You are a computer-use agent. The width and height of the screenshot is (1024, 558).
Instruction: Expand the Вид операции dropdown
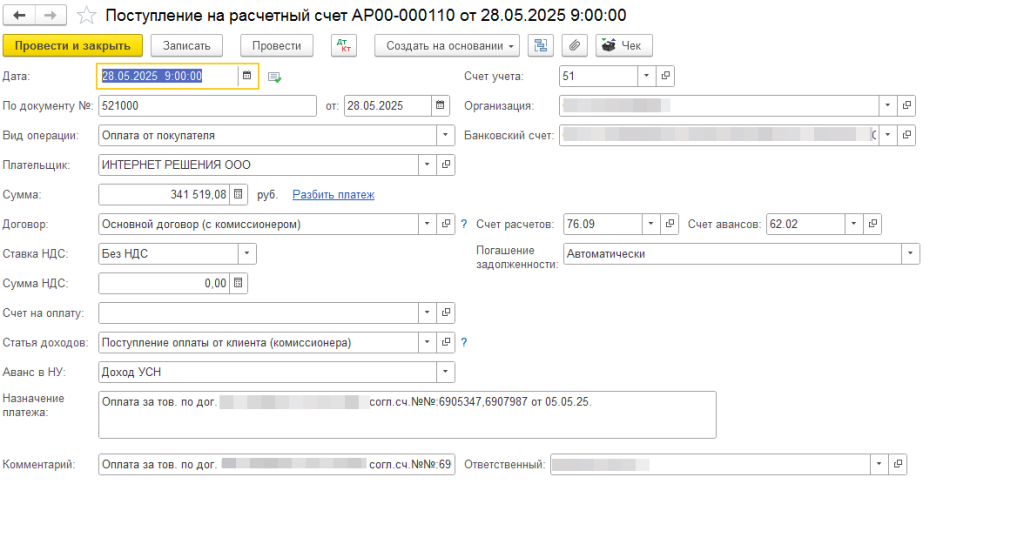(x=445, y=135)
